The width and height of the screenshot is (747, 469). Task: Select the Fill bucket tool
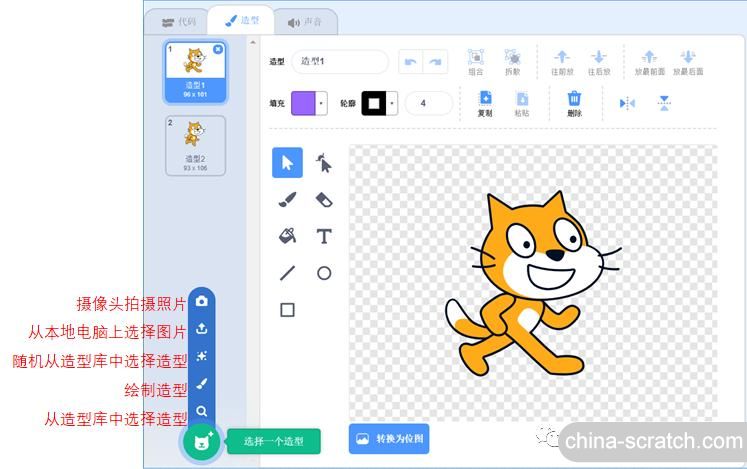click(x=287, y=236)
